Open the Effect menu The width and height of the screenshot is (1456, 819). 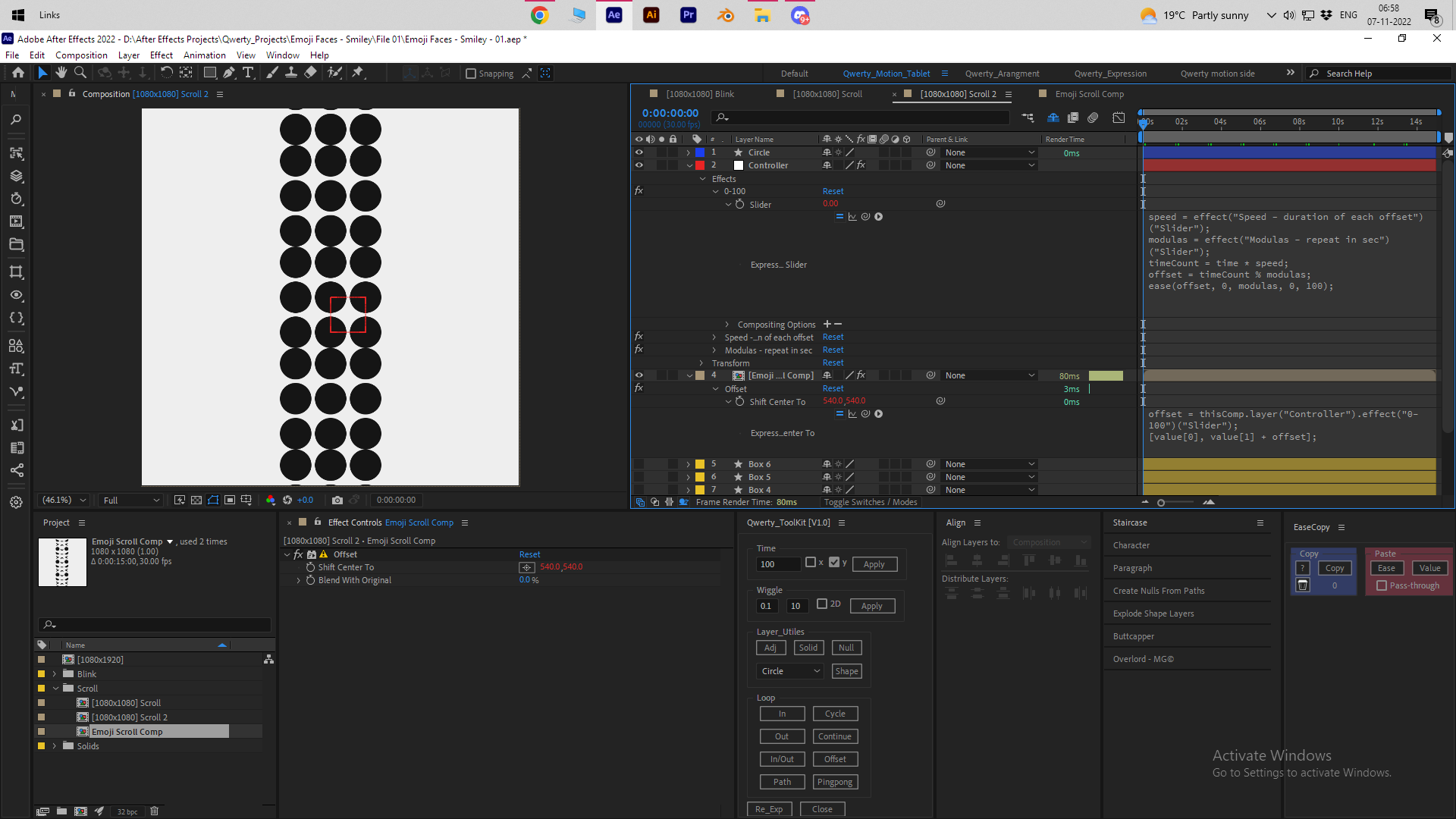[x=161, y=55]
